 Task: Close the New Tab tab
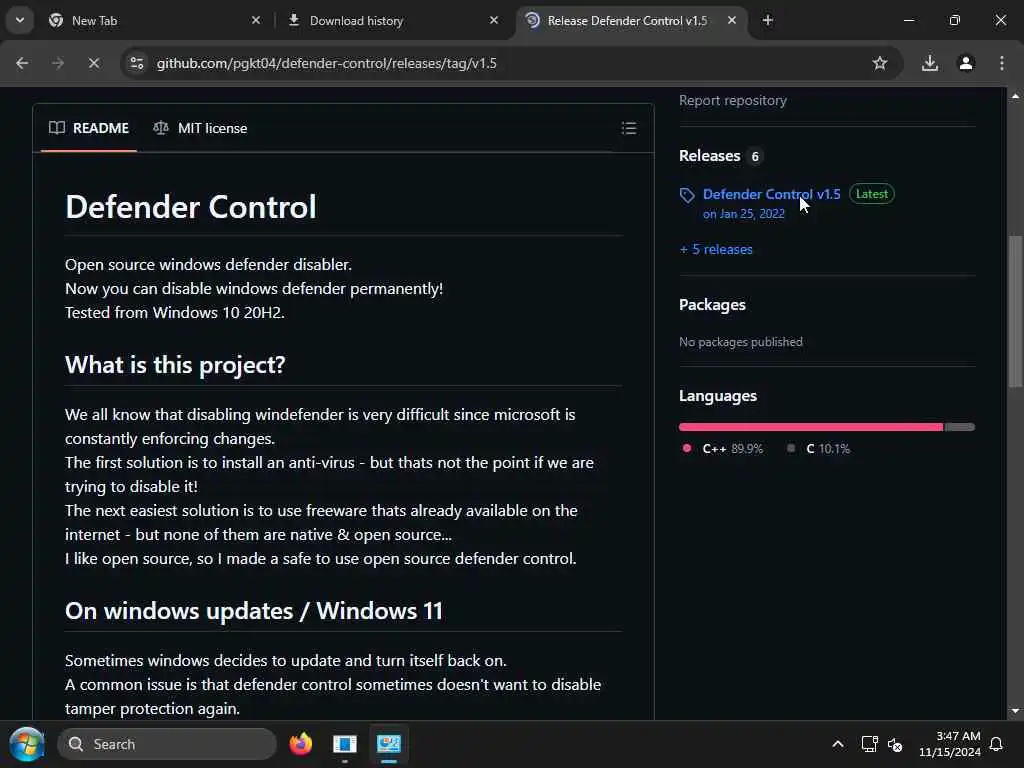[256, 20]
